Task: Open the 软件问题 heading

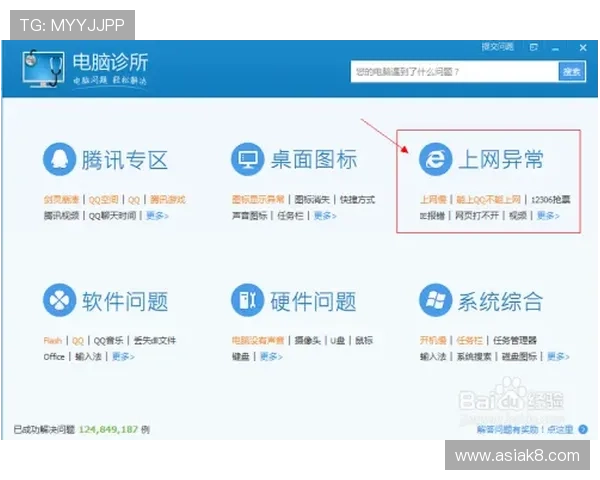Action: [x=125, y=301]
